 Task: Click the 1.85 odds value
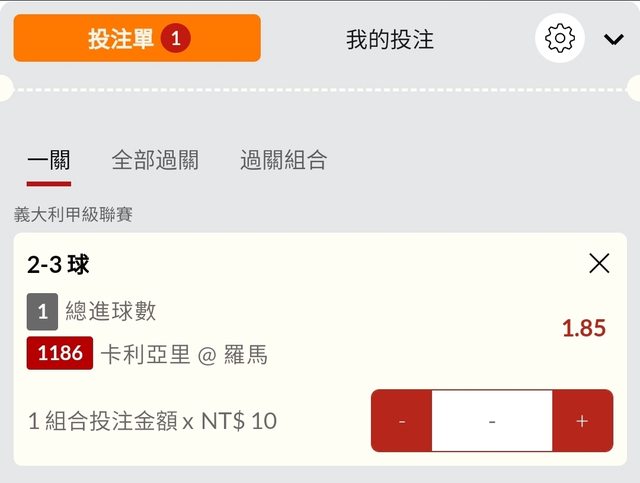tap(584, 328)
